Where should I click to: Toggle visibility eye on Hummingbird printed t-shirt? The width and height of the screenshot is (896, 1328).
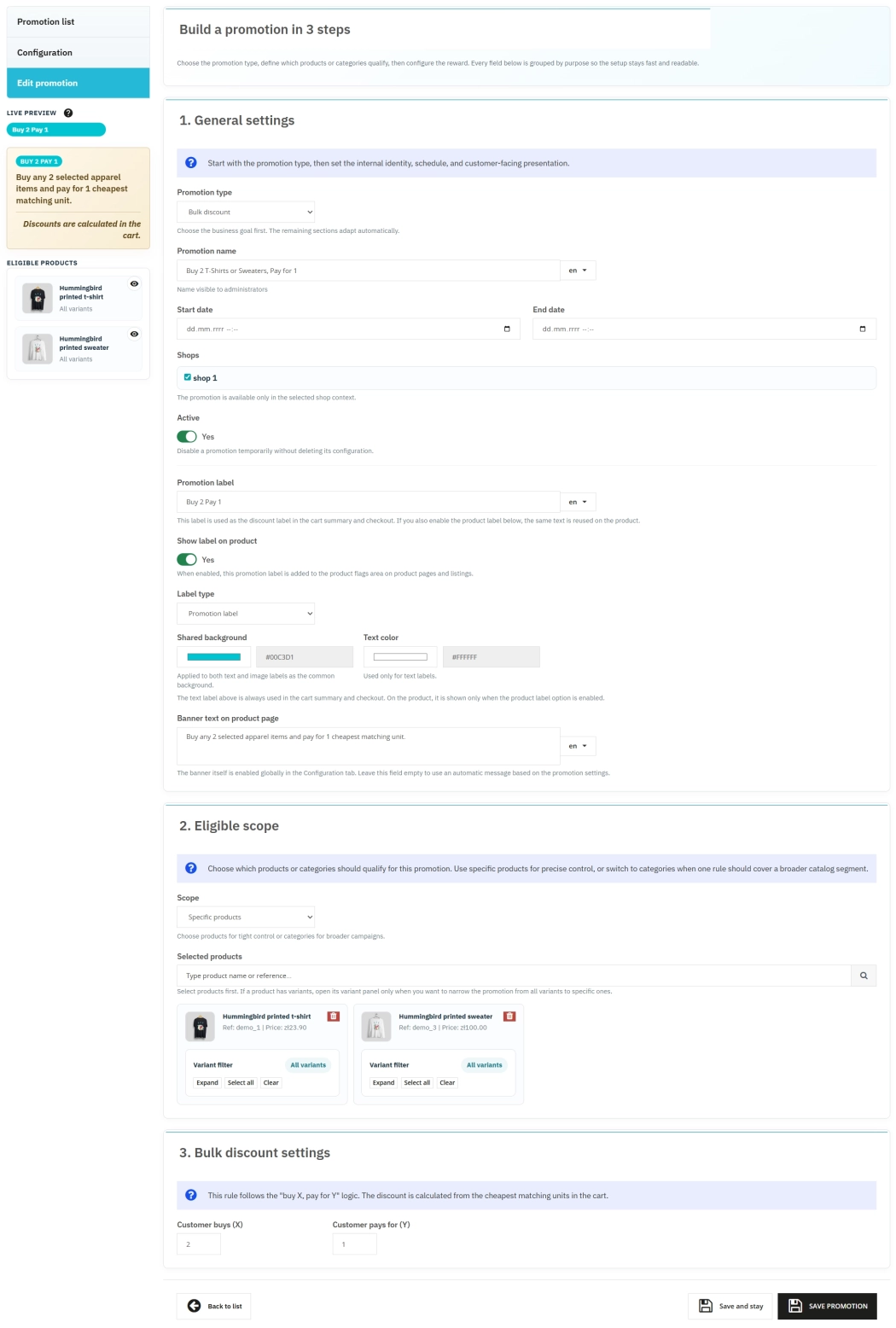coord(133,284)
